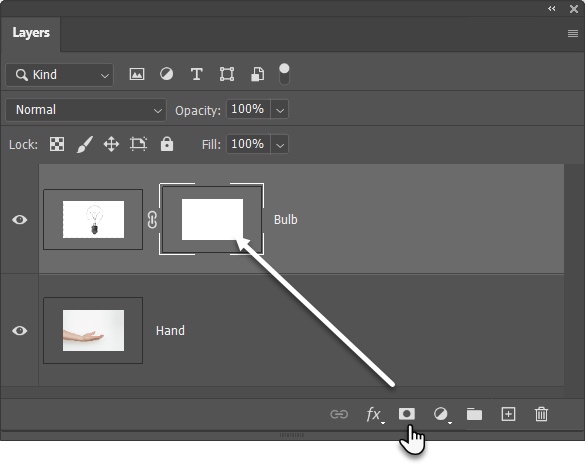Click the Add layer mask icon
This screenshot has width=585, height=470.
(x=407, y=414)
